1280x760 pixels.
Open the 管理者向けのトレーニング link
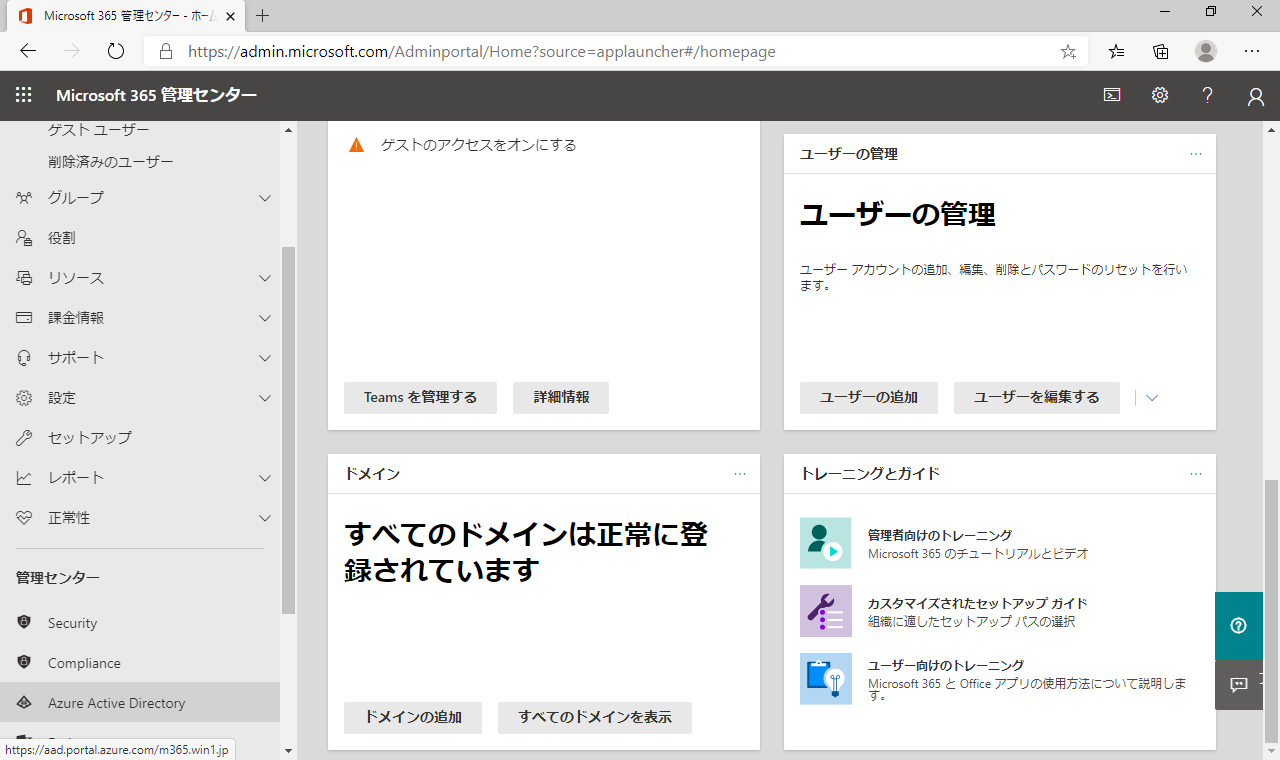click(x=940, y=536)
